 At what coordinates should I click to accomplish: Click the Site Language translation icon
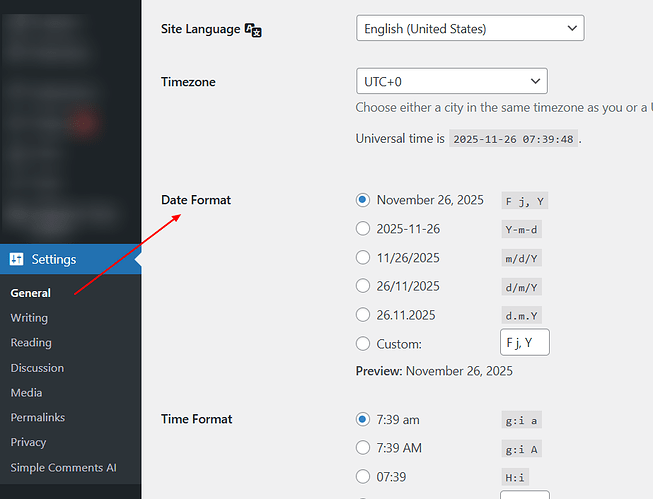[253, 30]
